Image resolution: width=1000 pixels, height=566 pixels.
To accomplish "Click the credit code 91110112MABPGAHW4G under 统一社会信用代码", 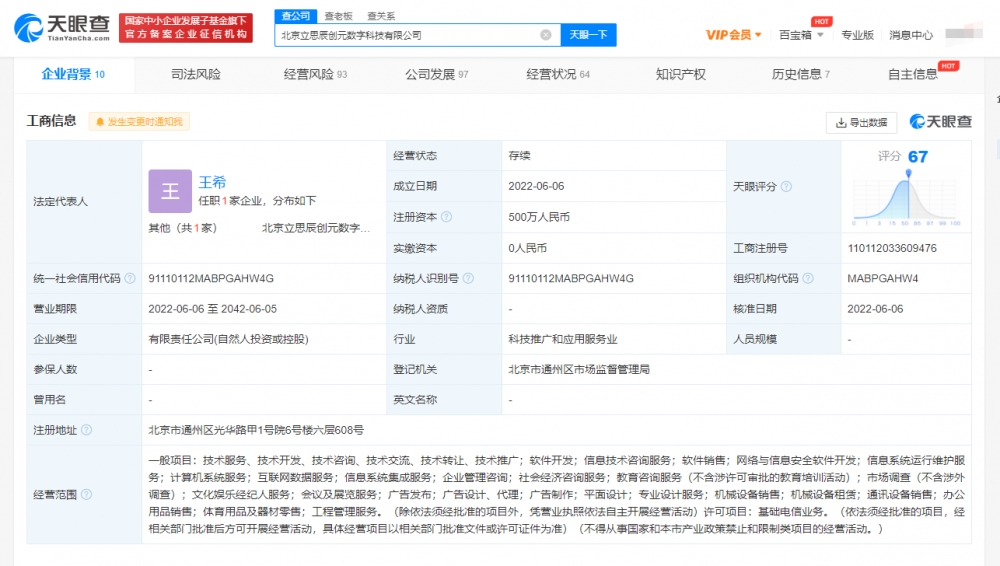I will pos(211,278).
